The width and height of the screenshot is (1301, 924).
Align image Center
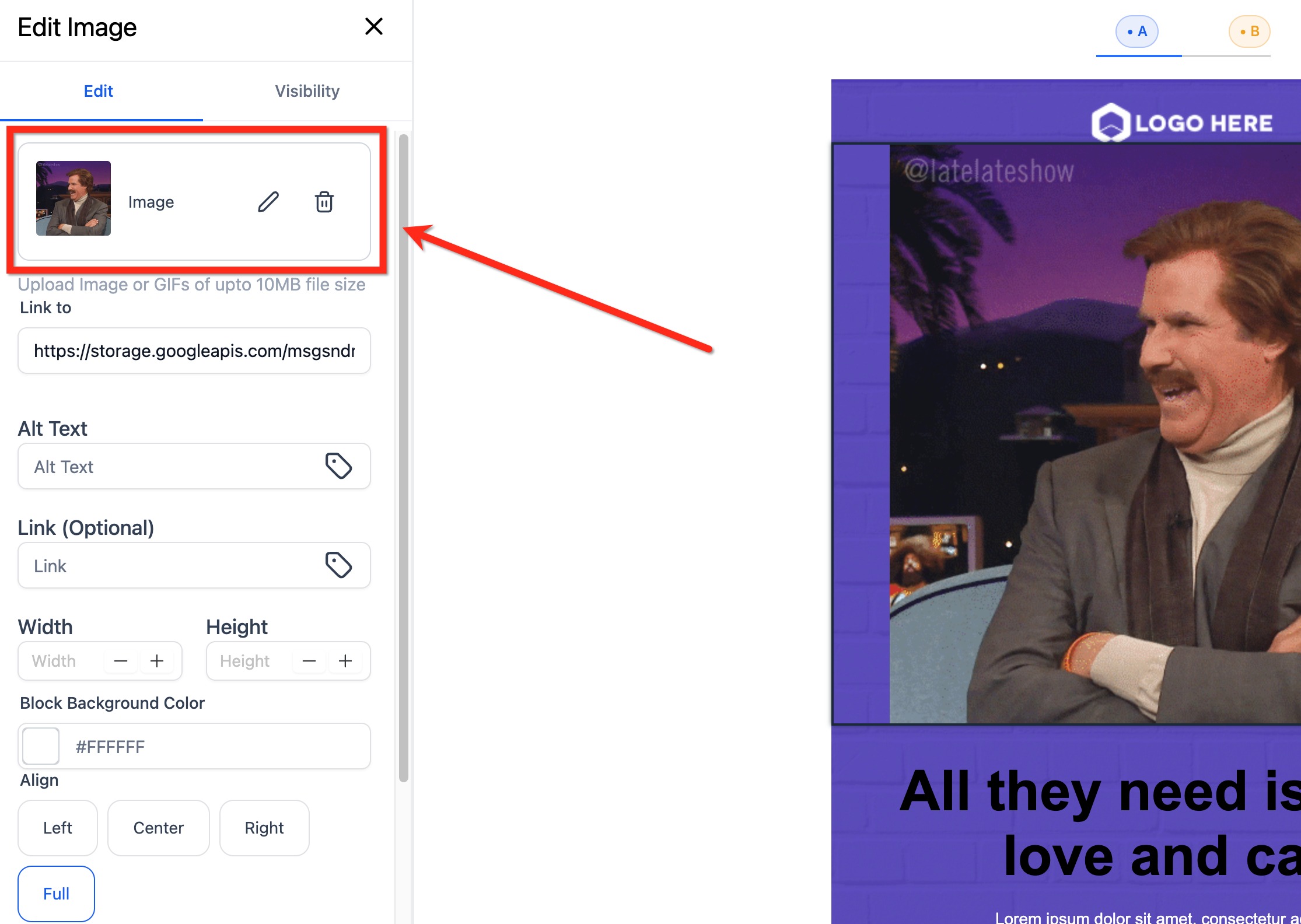click(158, 828)
